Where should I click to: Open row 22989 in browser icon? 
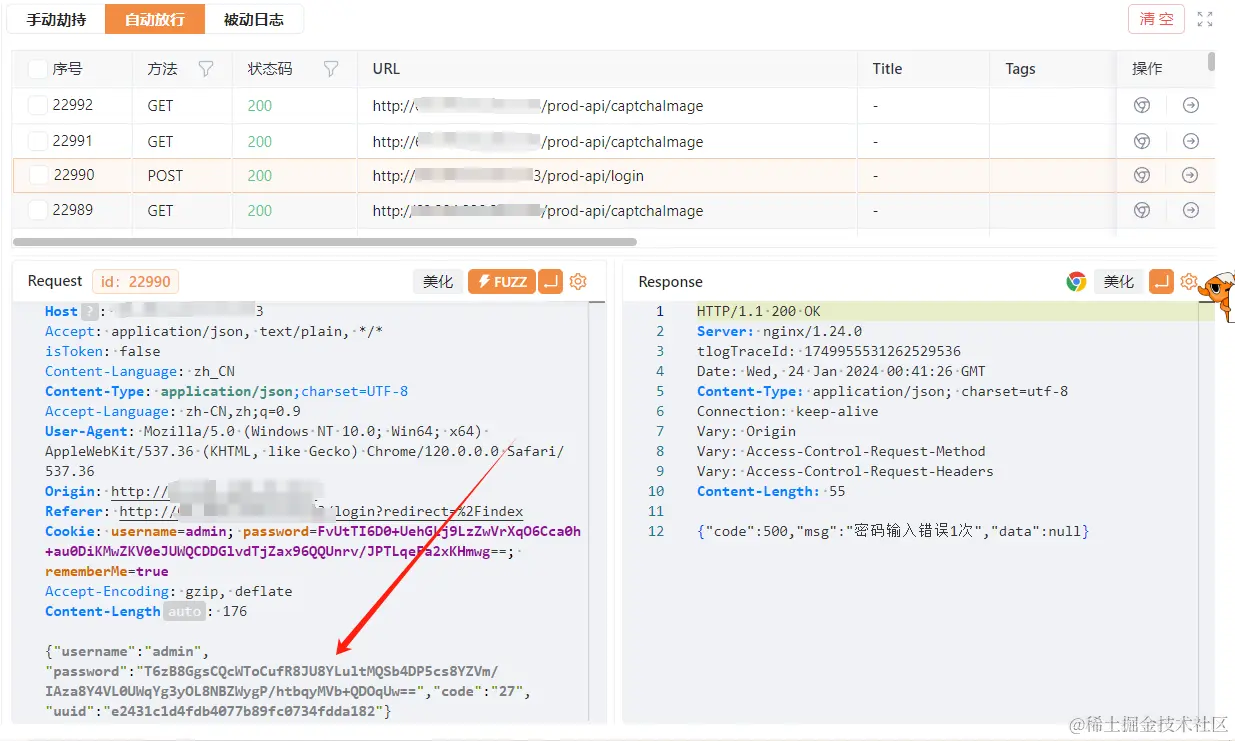click(x=1141, y=210)
